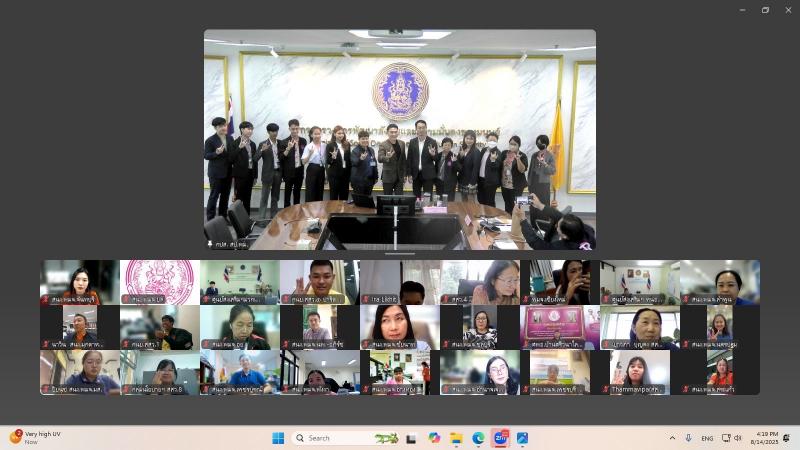Click the microphone icon in the system tray
The height and width of the screenshot is (450, 800).
pos(688,438)
